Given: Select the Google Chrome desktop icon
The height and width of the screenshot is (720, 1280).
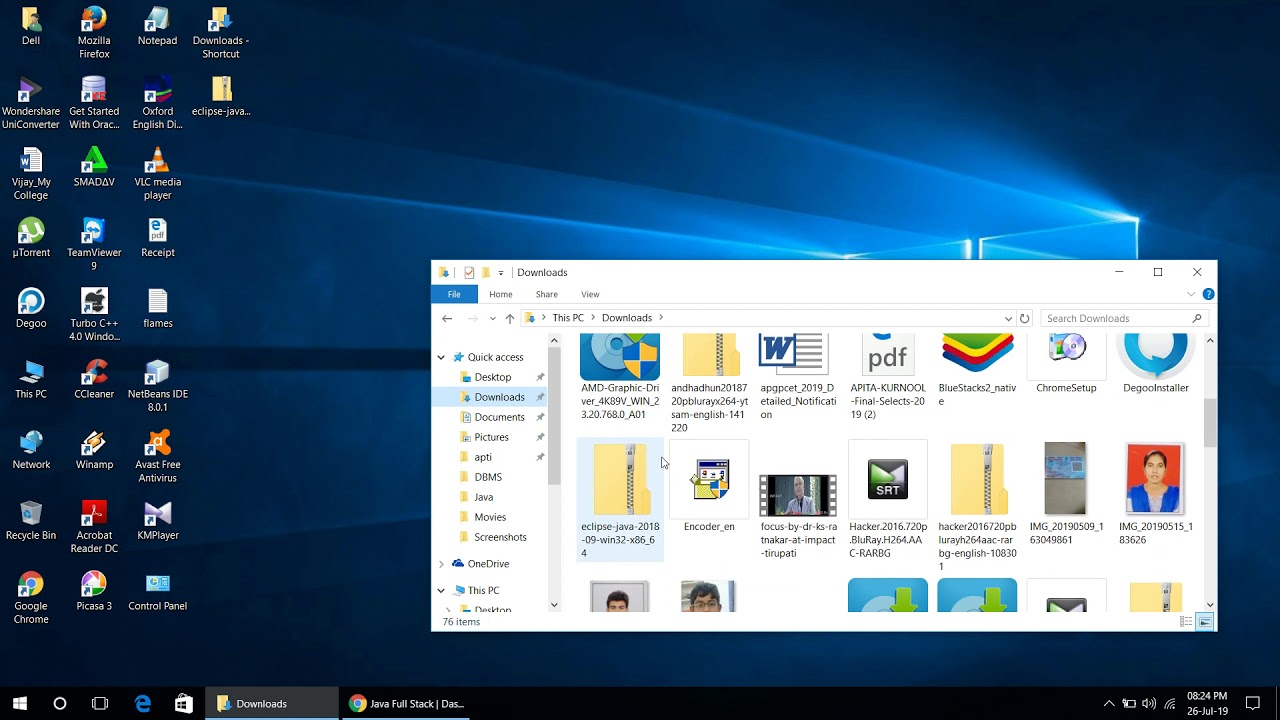Looking at the screenshot, I should 31,598.
